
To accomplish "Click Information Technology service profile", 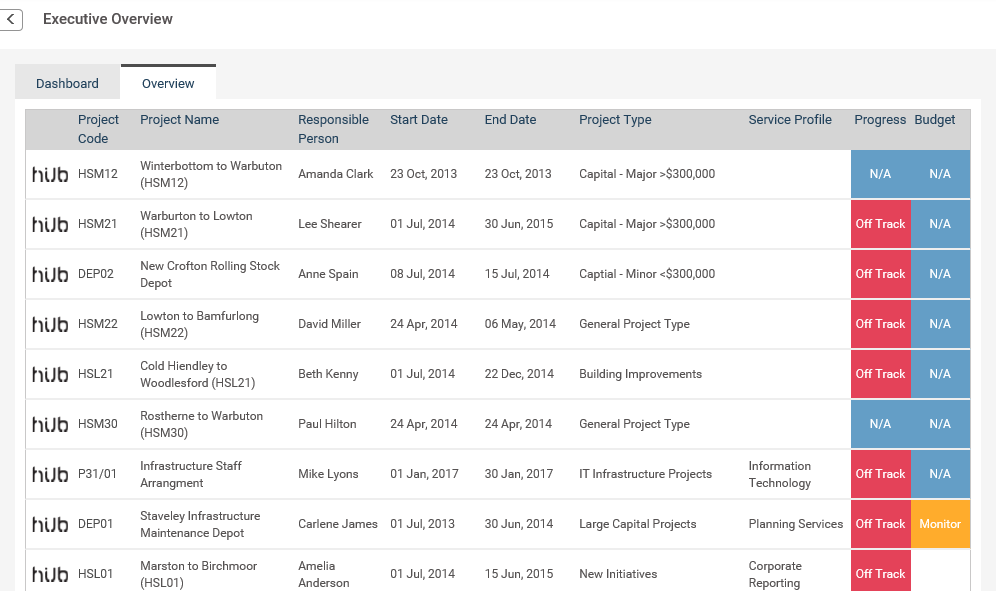I will pyautogui.click(x=779, y=474).
